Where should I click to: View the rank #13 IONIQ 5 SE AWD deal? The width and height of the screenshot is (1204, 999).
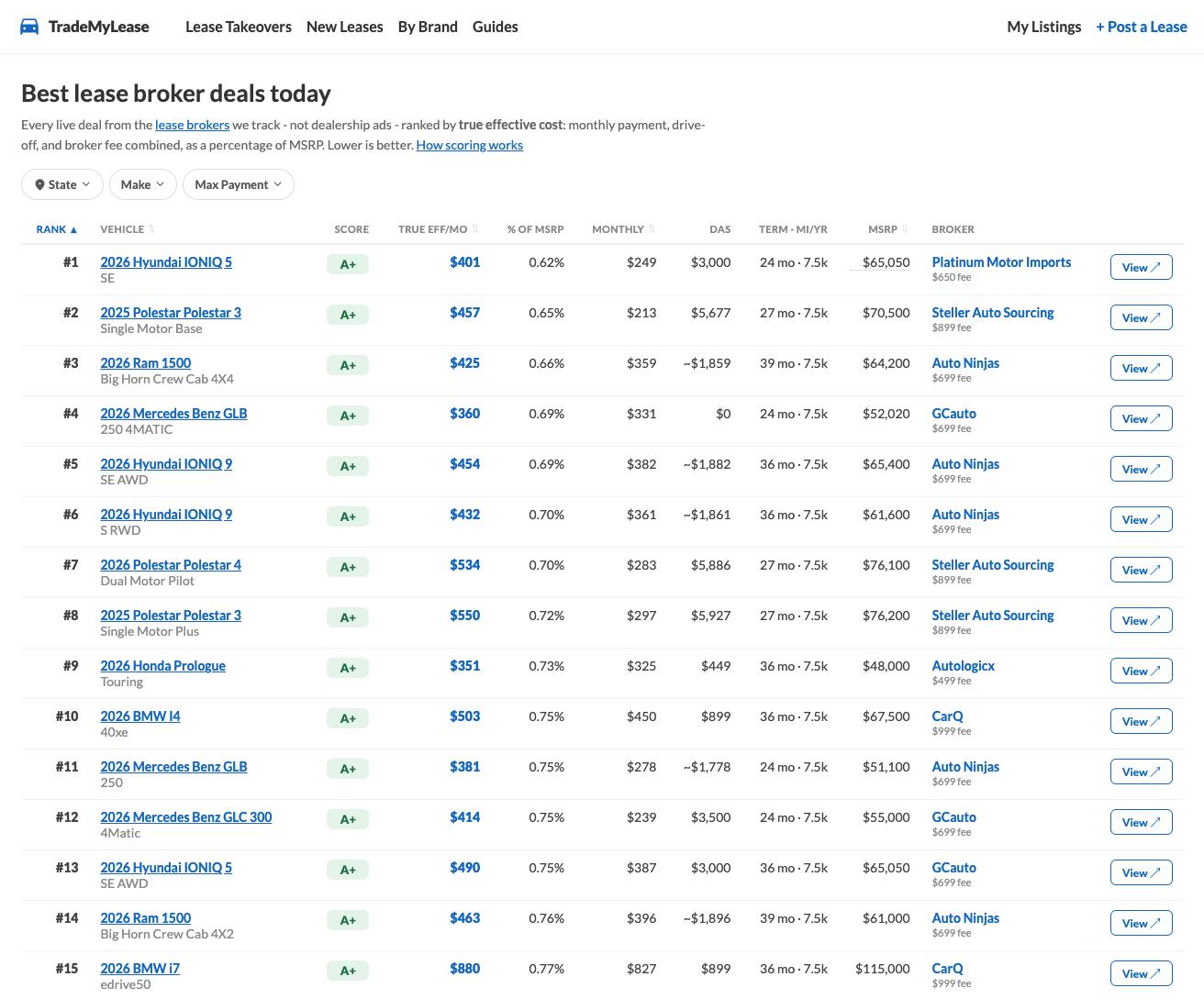(1142, 873)
